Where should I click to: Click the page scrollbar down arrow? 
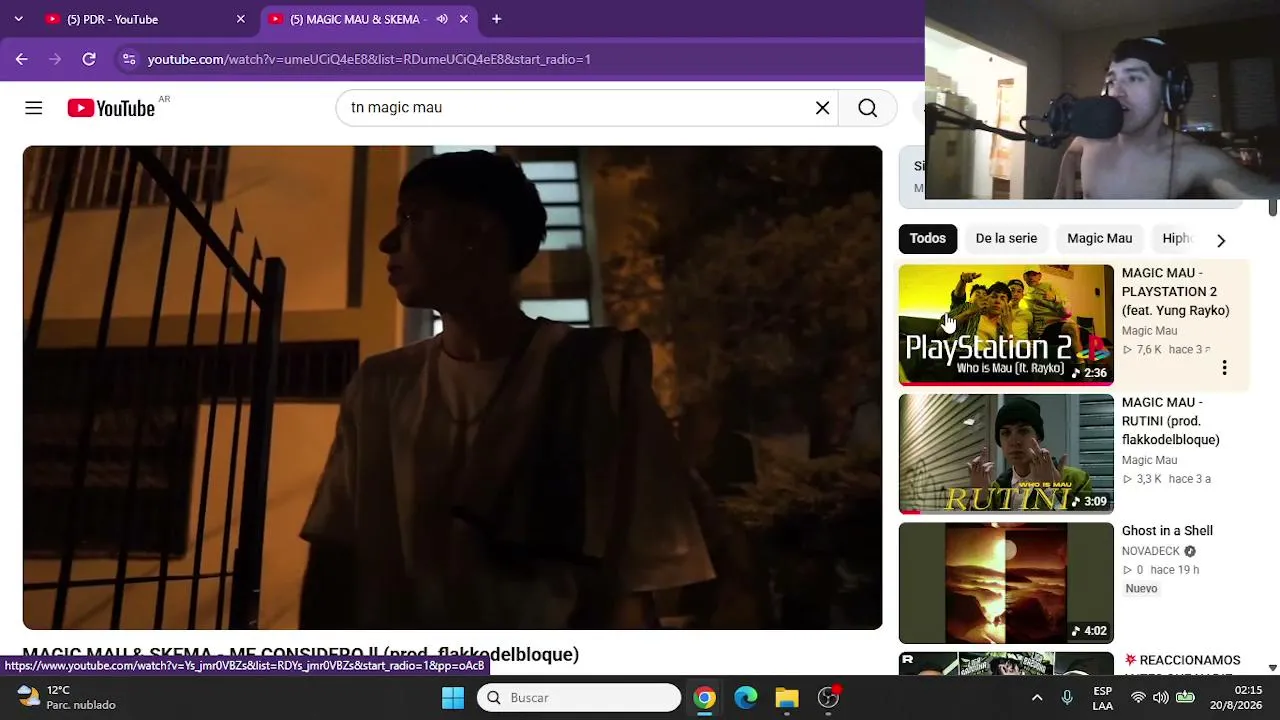(1273, 668)
